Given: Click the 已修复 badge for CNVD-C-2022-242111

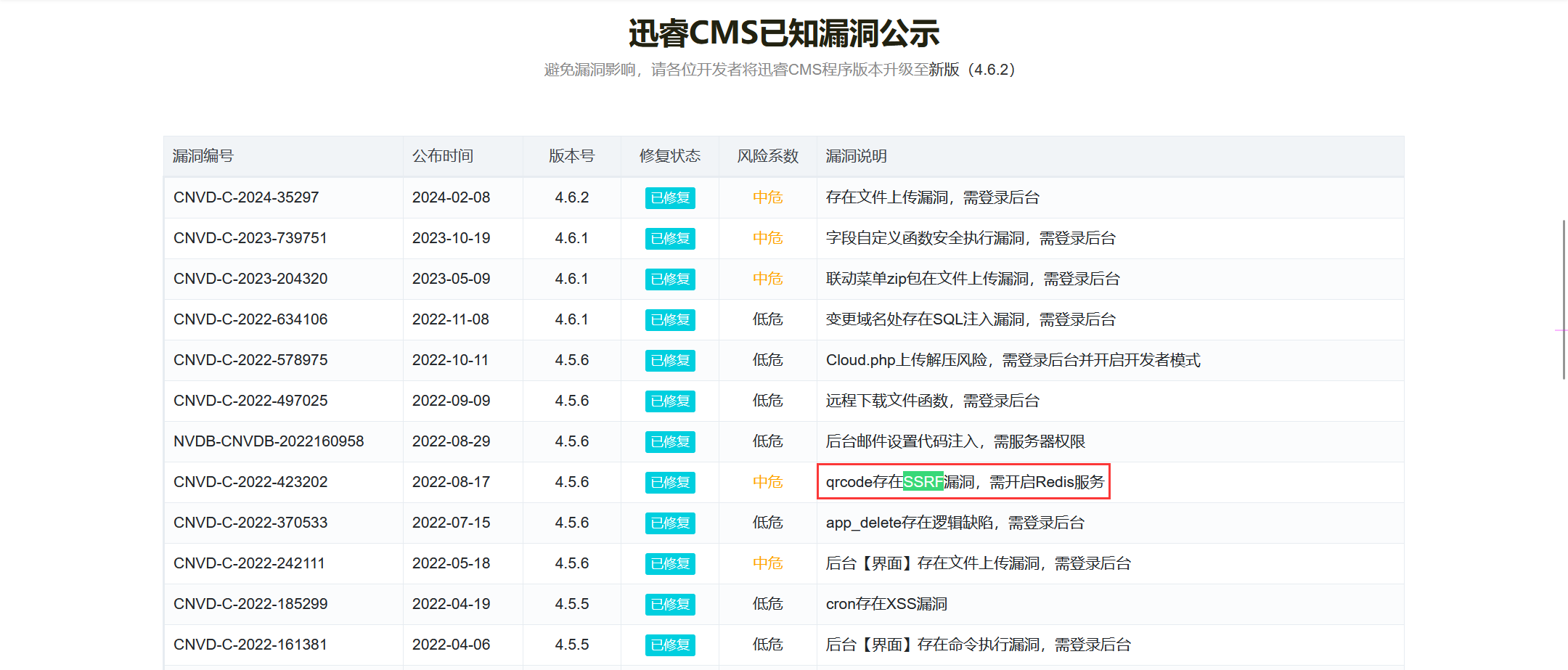Looking at the screenshot, I should coord(670,563).
